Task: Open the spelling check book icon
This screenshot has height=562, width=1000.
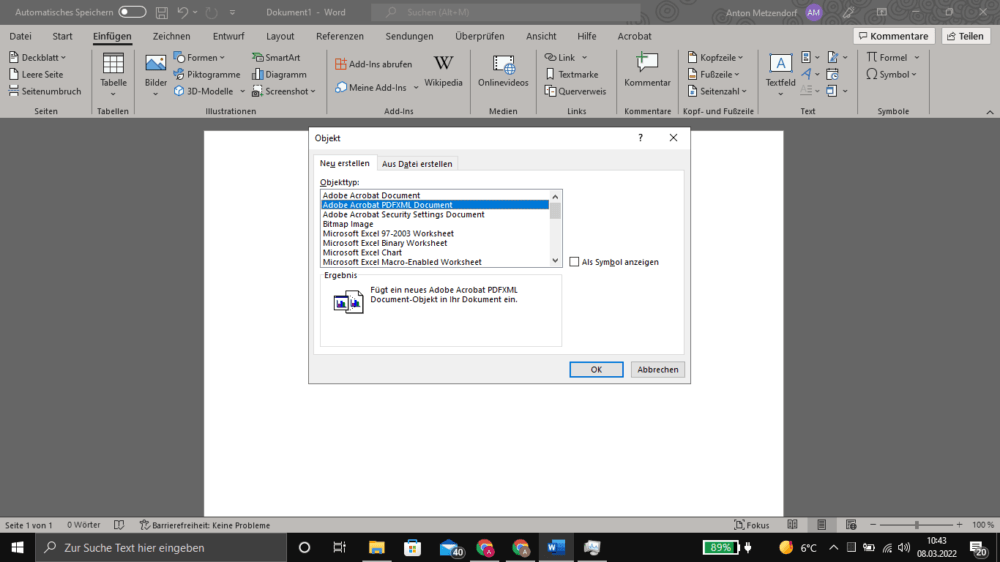Action: pos(119,525)
